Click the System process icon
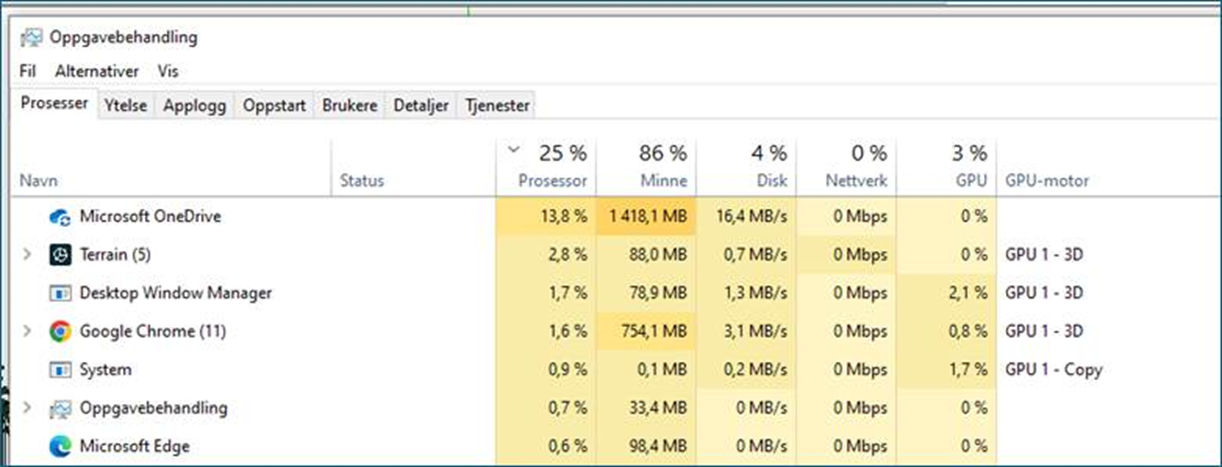1222x467 pixels. tap(60, 370)
